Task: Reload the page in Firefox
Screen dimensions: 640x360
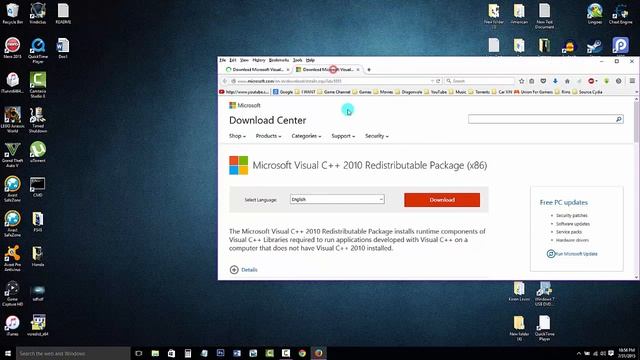Action: (438, 81)
